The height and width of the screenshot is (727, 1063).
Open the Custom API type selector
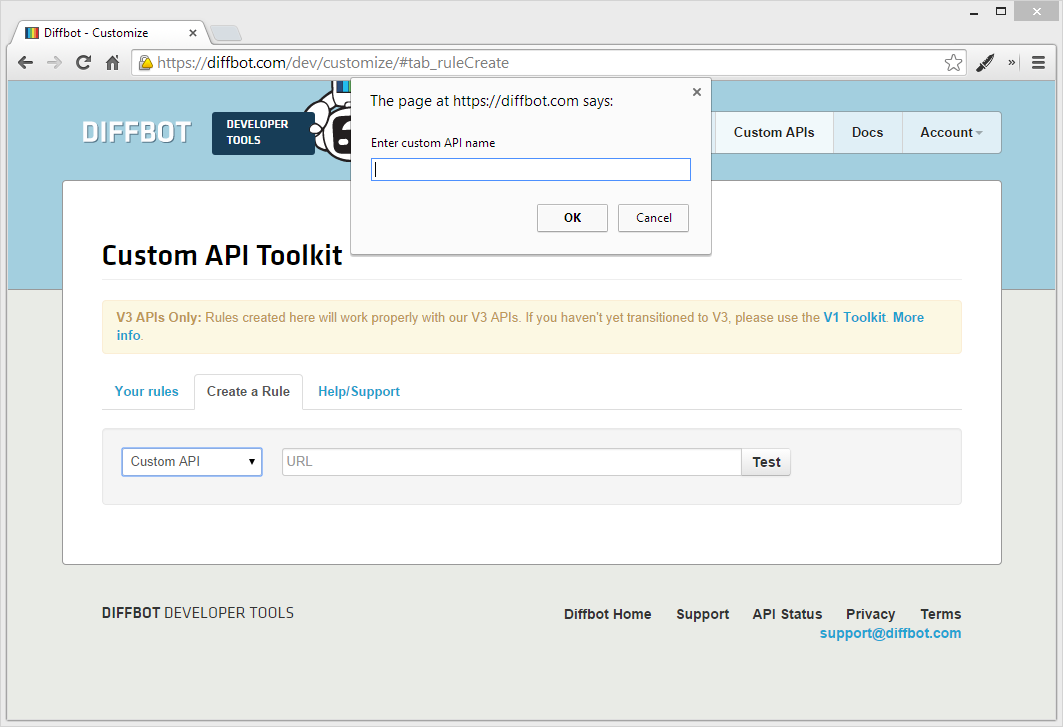point(191,461)
